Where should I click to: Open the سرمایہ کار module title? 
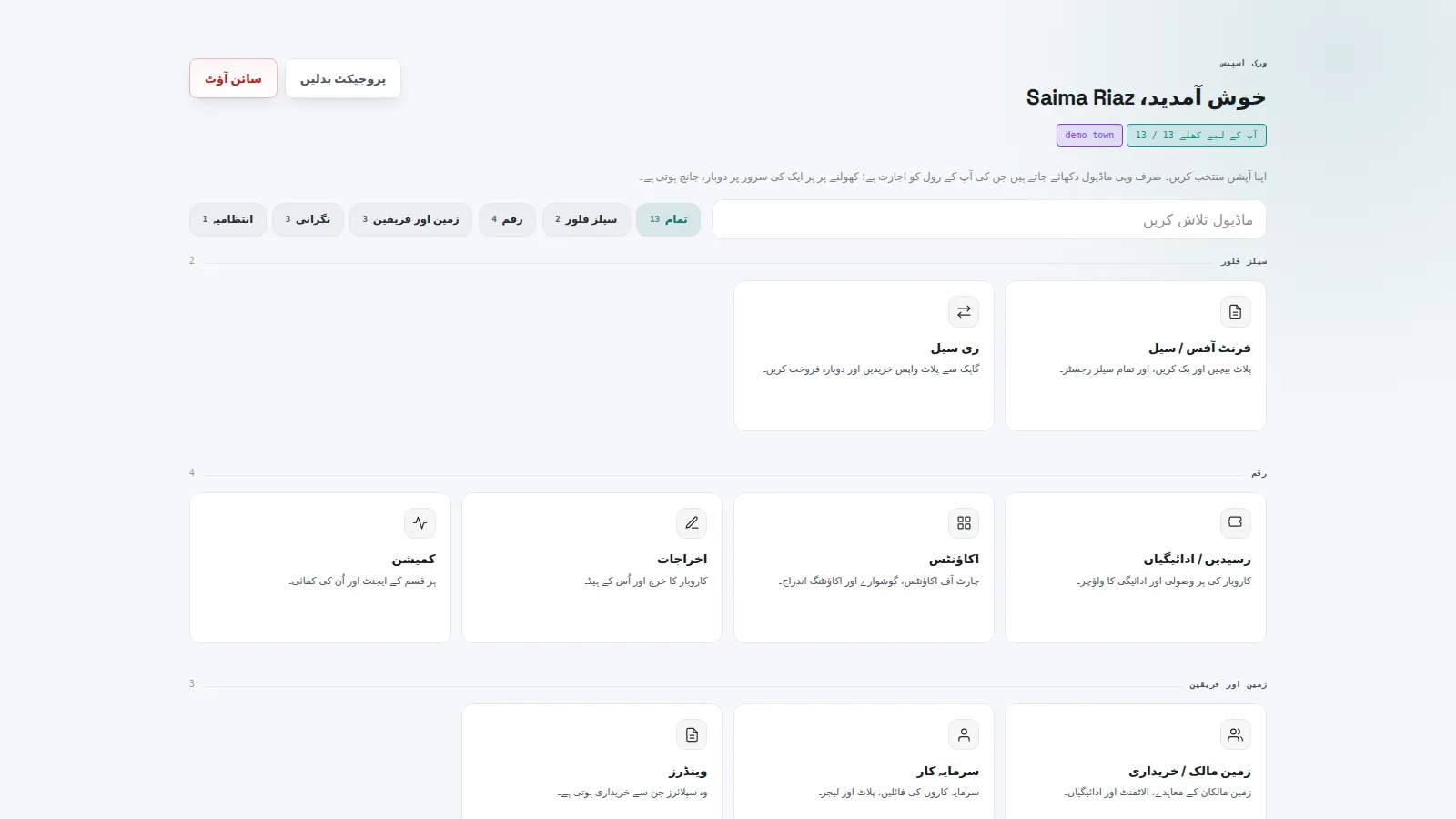coord(948,771)
